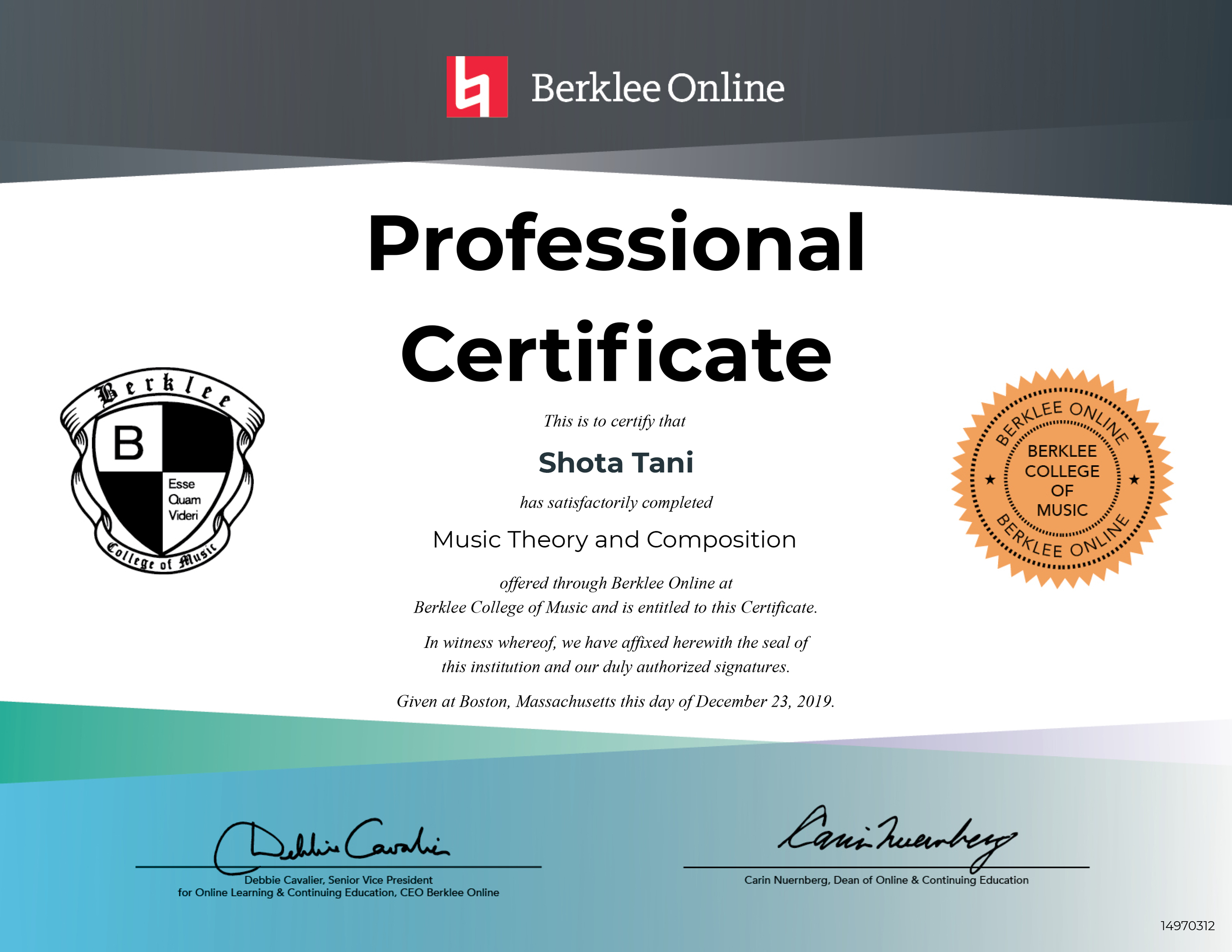Image resolution: width=1232 pixels, height=952 pixels.
Task: Click the Given at Boston date line
Action: click(x=615, y=702)
